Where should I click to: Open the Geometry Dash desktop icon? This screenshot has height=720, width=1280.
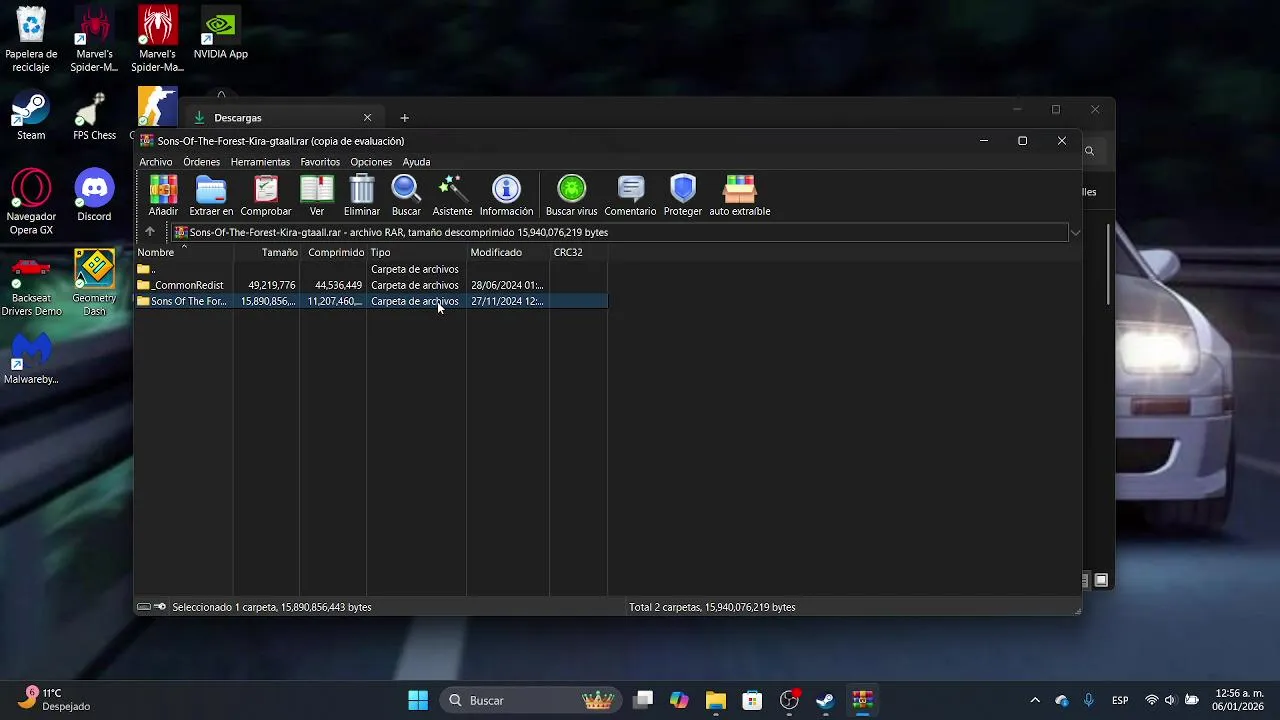94,283
